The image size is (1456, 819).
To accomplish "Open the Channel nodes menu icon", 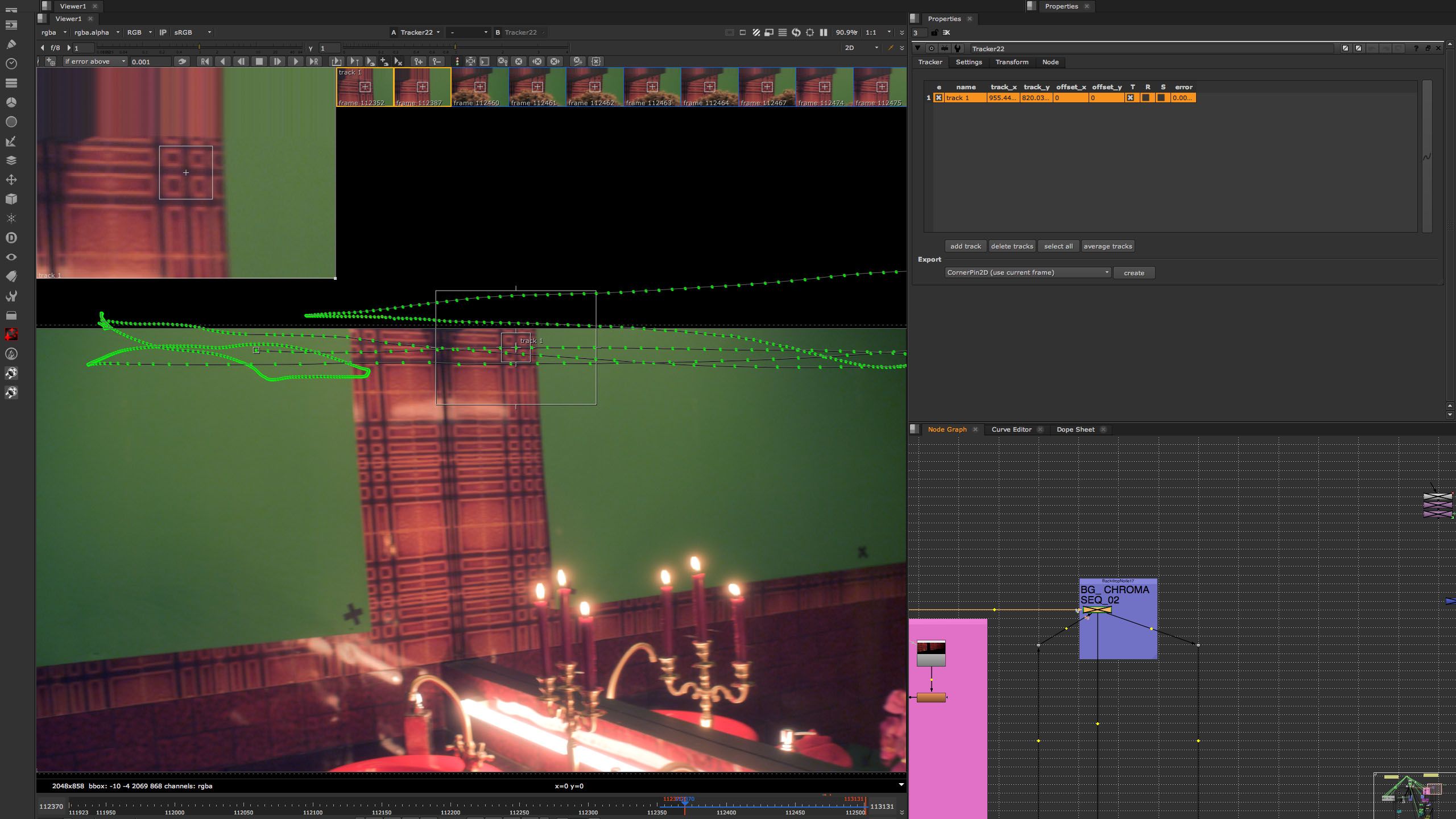I will 11,82.
